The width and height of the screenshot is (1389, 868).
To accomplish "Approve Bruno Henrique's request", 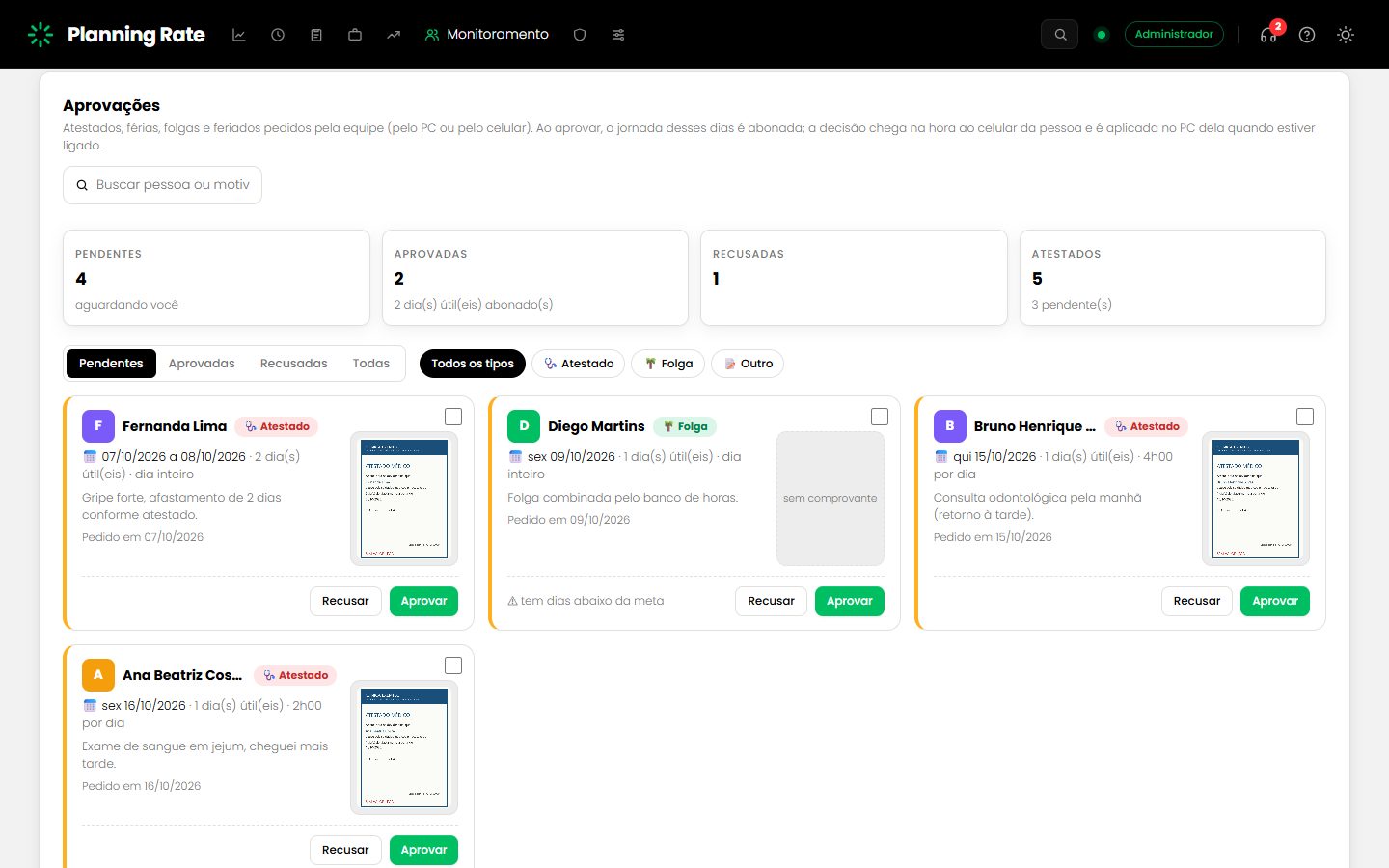I will pos(1275,601).
